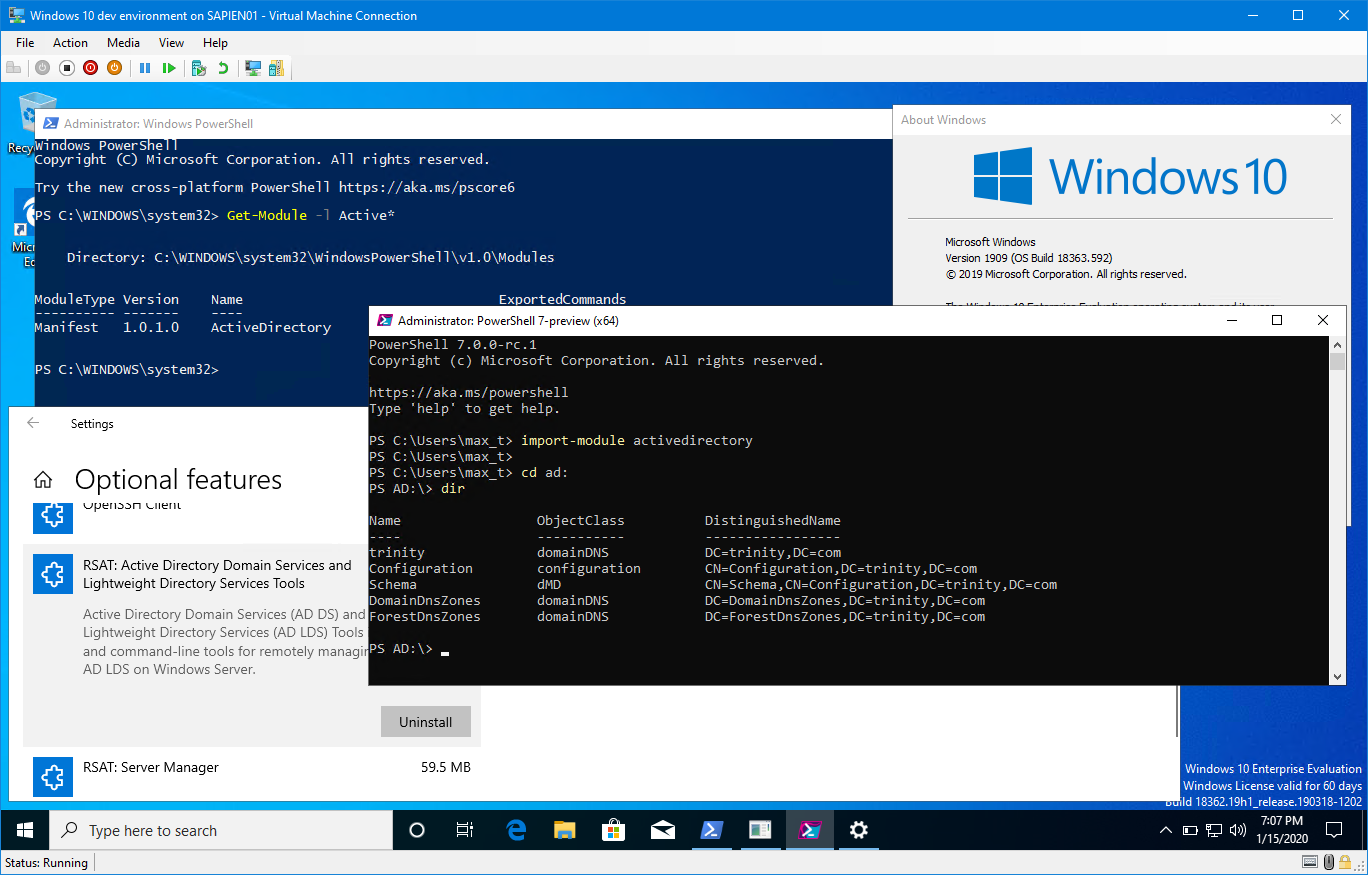Switch to Settings gear on the taskbar
Viewport: 1368px width, 875px height.
pyautogui.click(x=858, y=830)
